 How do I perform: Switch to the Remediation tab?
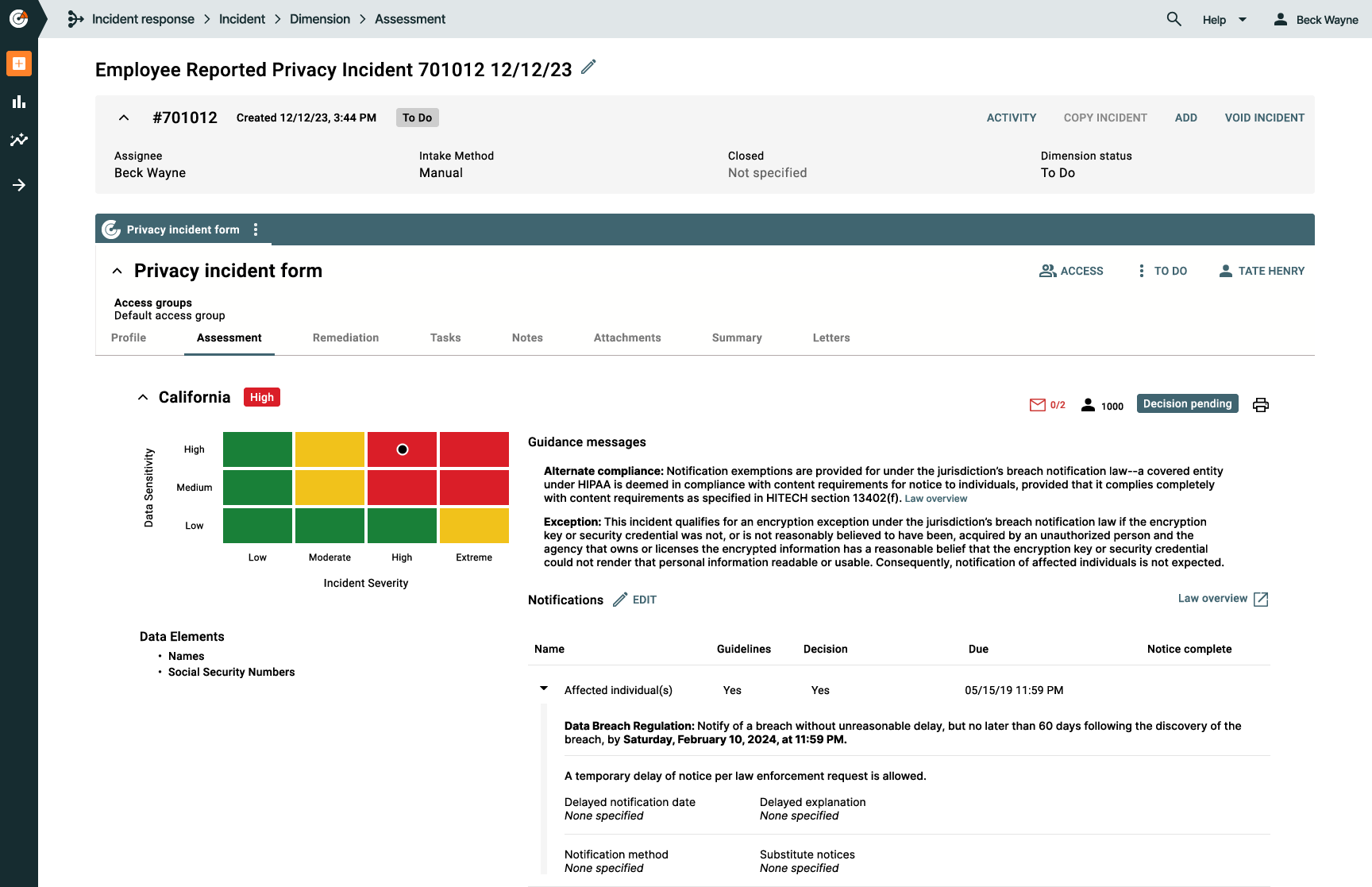pos(345,337)
